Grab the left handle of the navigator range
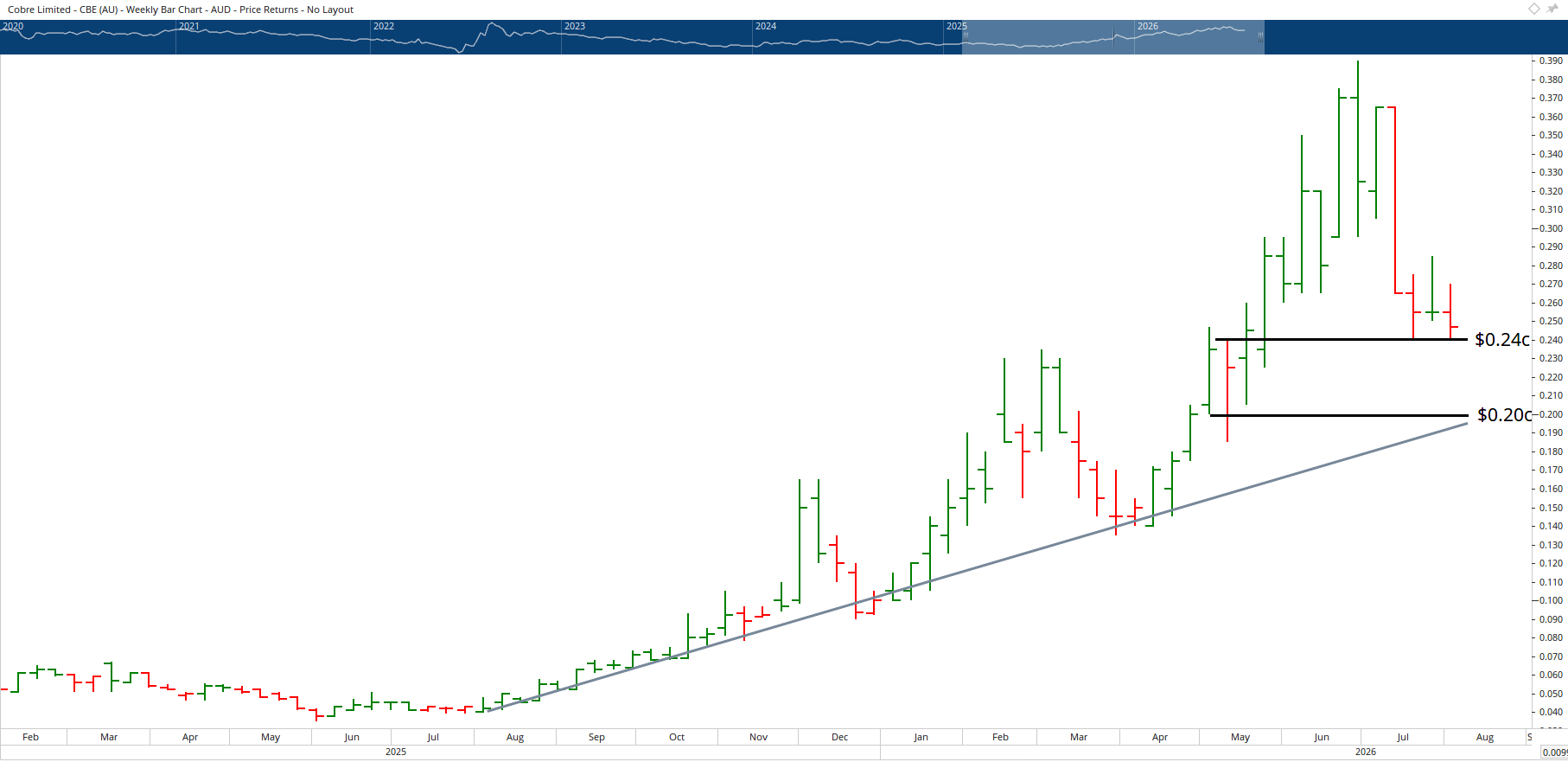 coord(965,36)
